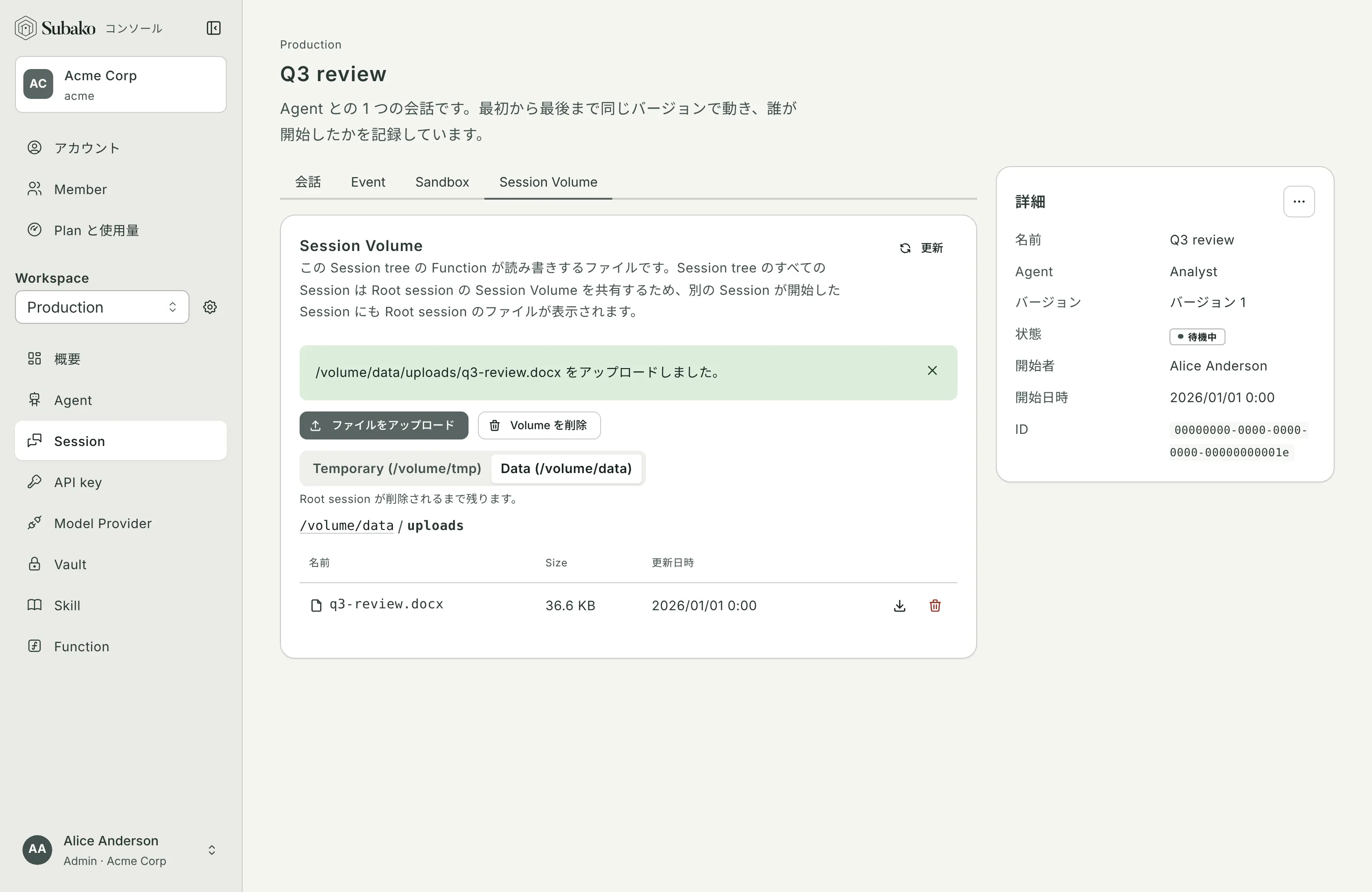Download the q3-review.docx file

tap(899, 606)
